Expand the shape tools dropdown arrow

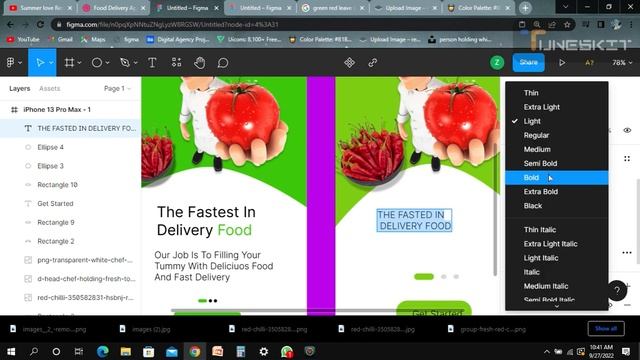[107, 63]
